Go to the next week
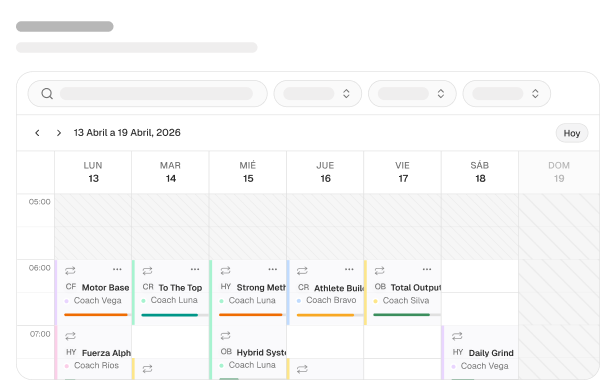Viewport: 600px width, 380px height. pos(59,133)
